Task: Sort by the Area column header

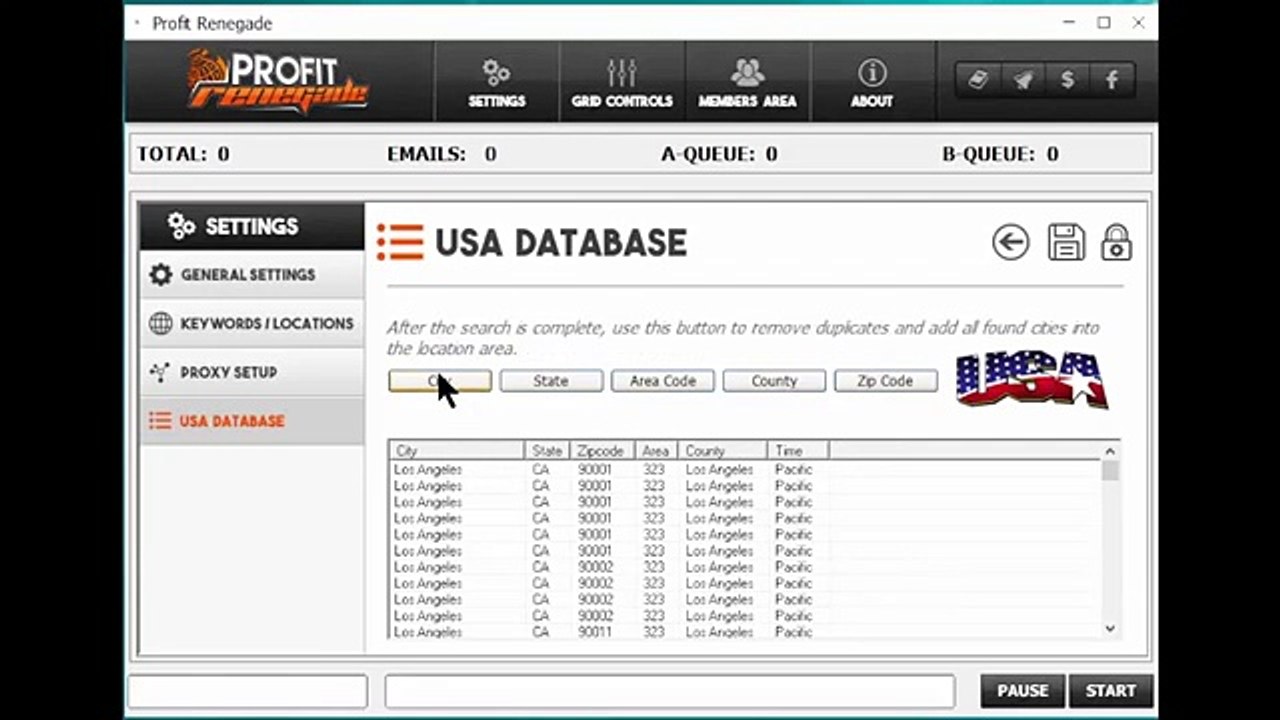Action: pyautogui.click(x=656, y=451)
